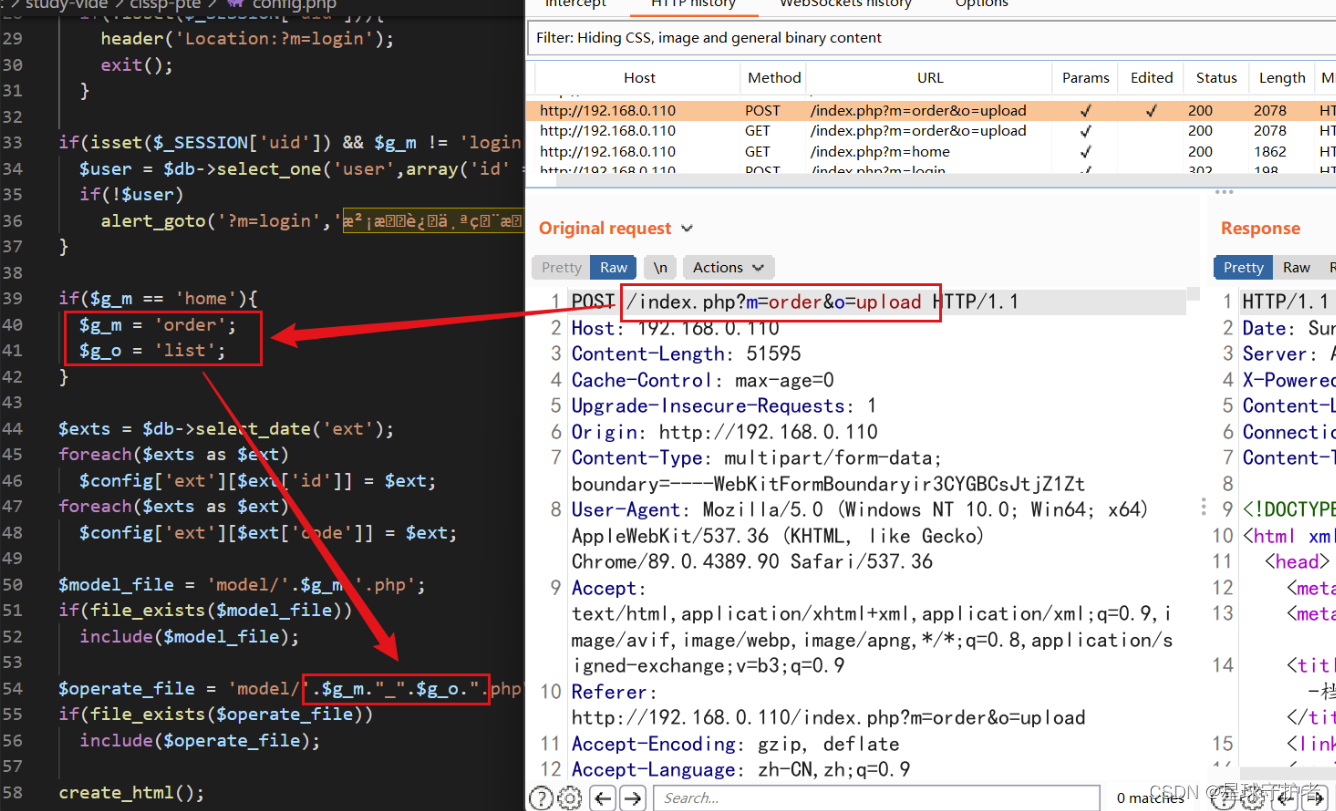The image size is (1336, 811).
Task: Click the header('Location:?m=login') code line
Action: (x=247, y=39)
